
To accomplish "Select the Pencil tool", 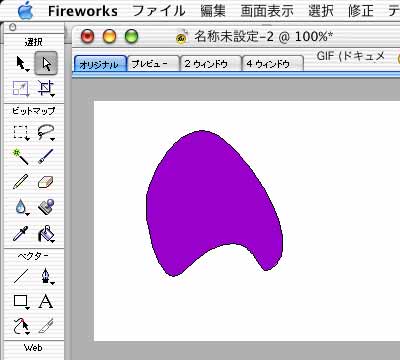I will point(21,182).
